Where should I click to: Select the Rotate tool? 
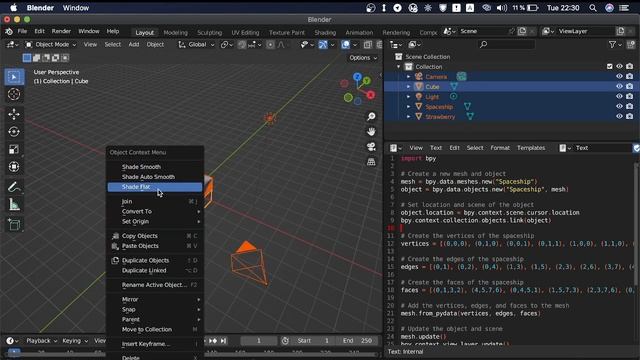coord(14,131)
